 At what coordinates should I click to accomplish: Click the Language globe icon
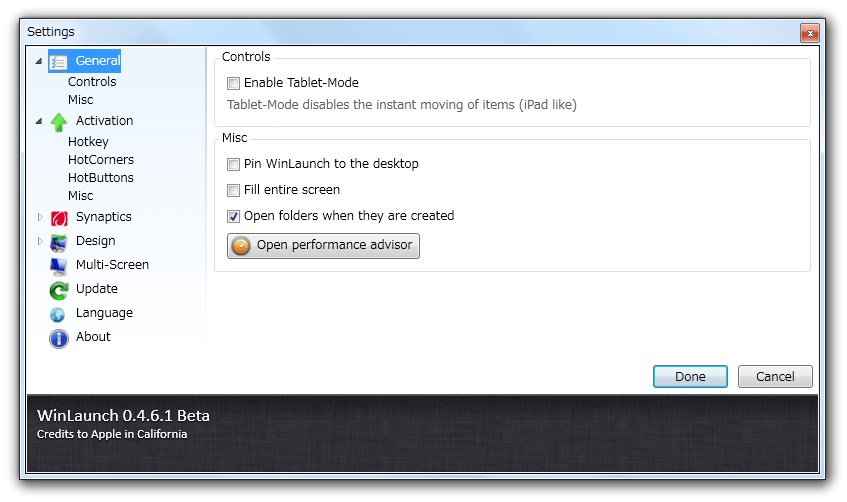click(x=57, y=314)
